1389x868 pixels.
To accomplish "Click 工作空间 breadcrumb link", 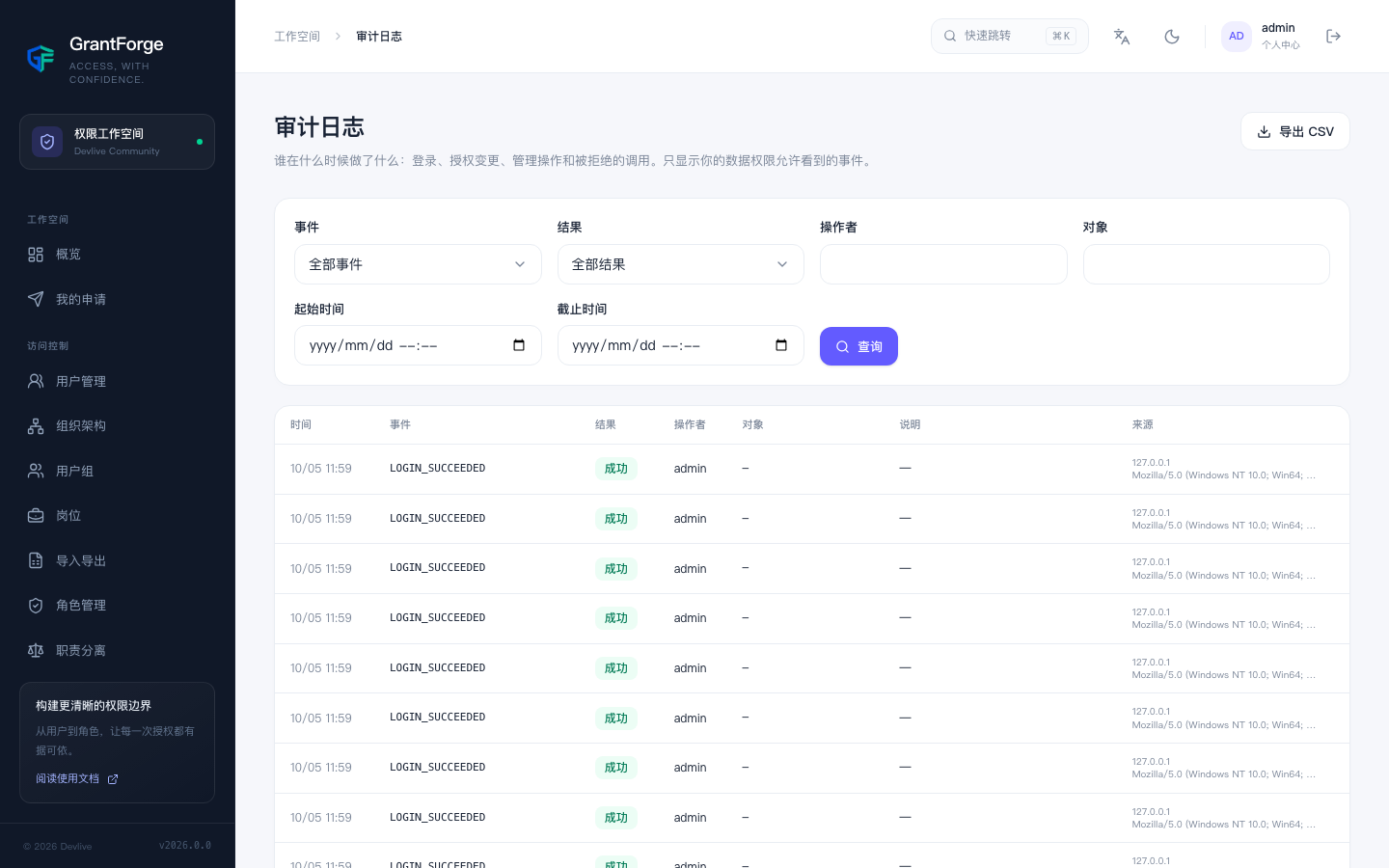I will tap(297, 37).
